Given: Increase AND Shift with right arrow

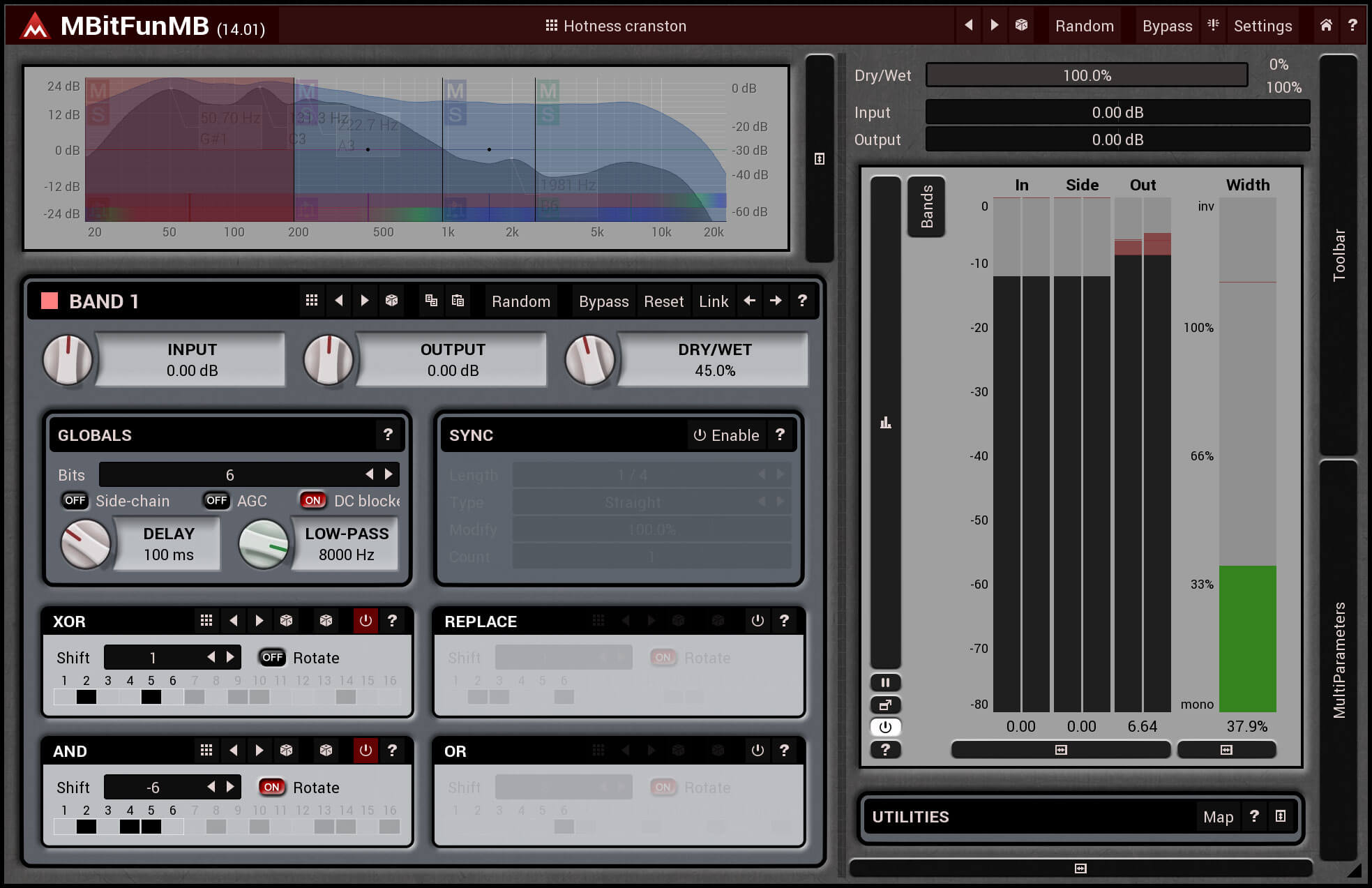Looking at the screenshot, I should click(x=230, y=787).
